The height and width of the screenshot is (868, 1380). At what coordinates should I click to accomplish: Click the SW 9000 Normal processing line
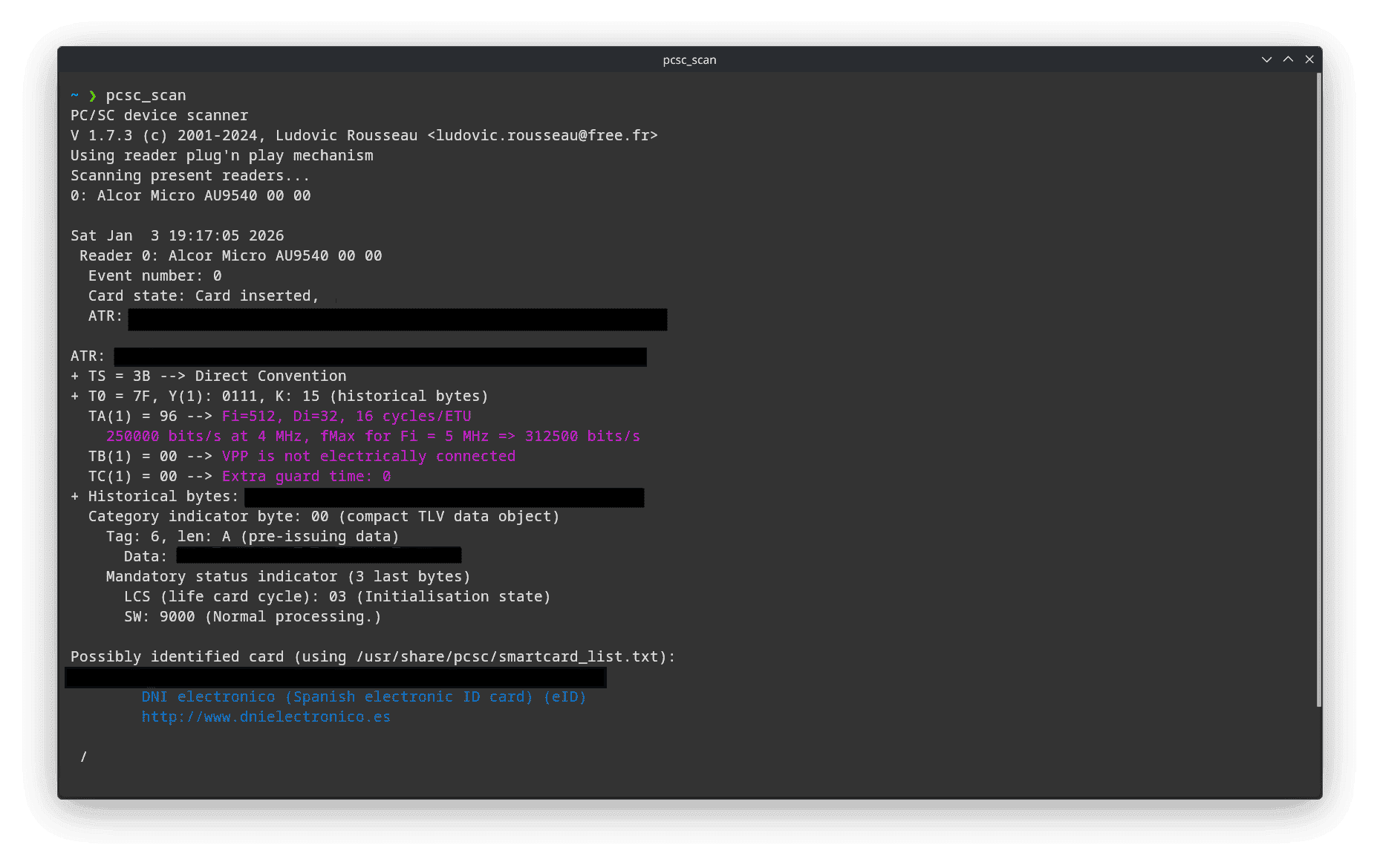coord(252,616)
